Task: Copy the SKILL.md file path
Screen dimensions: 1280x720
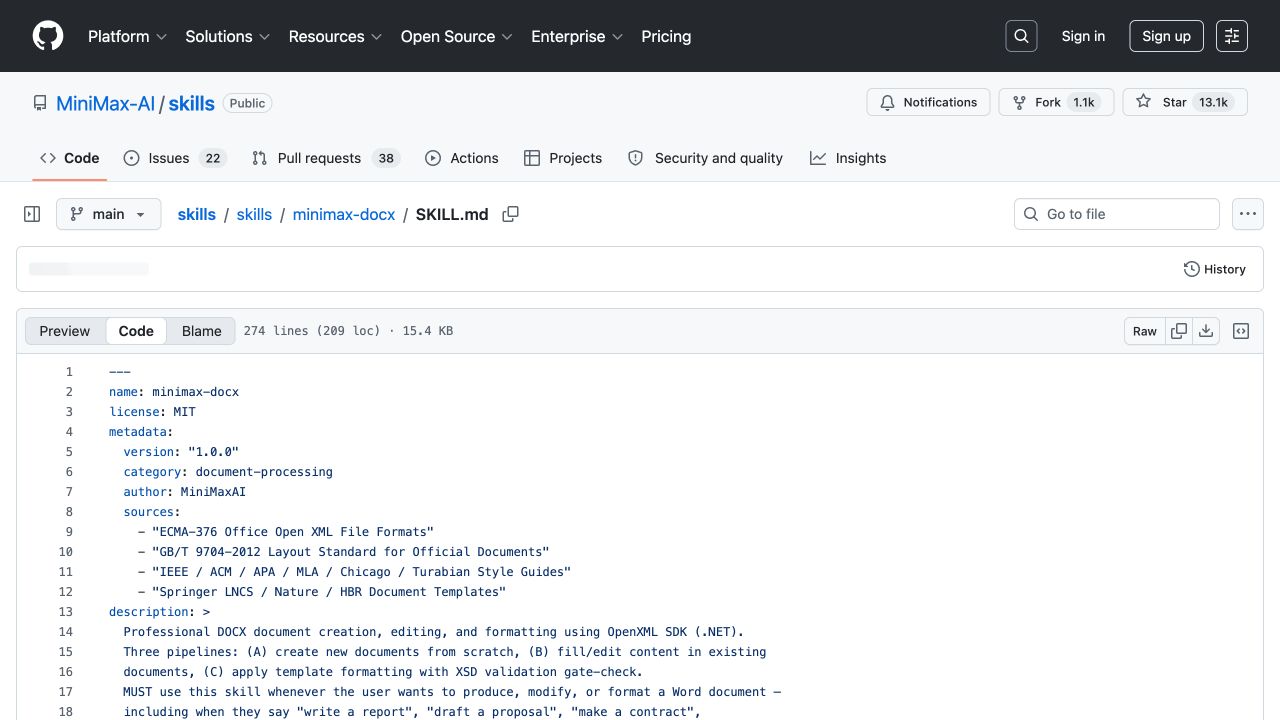Action: [x=510, y=214]
